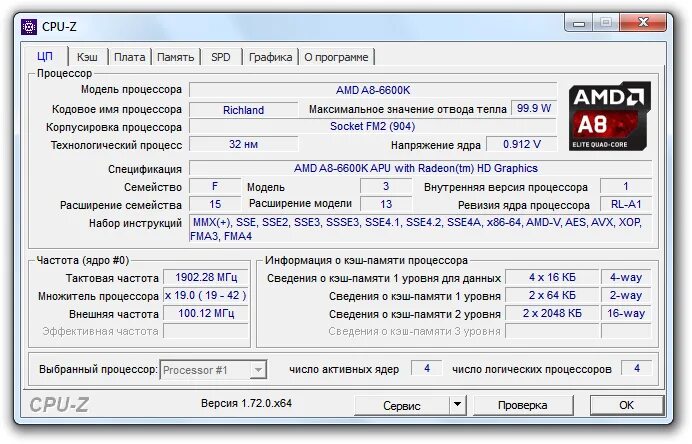The height and width of the screenshot is (444, 692).
Task: Click the 2 x 2048 КБ L2 cache value
Action: (x=552, y=313)
